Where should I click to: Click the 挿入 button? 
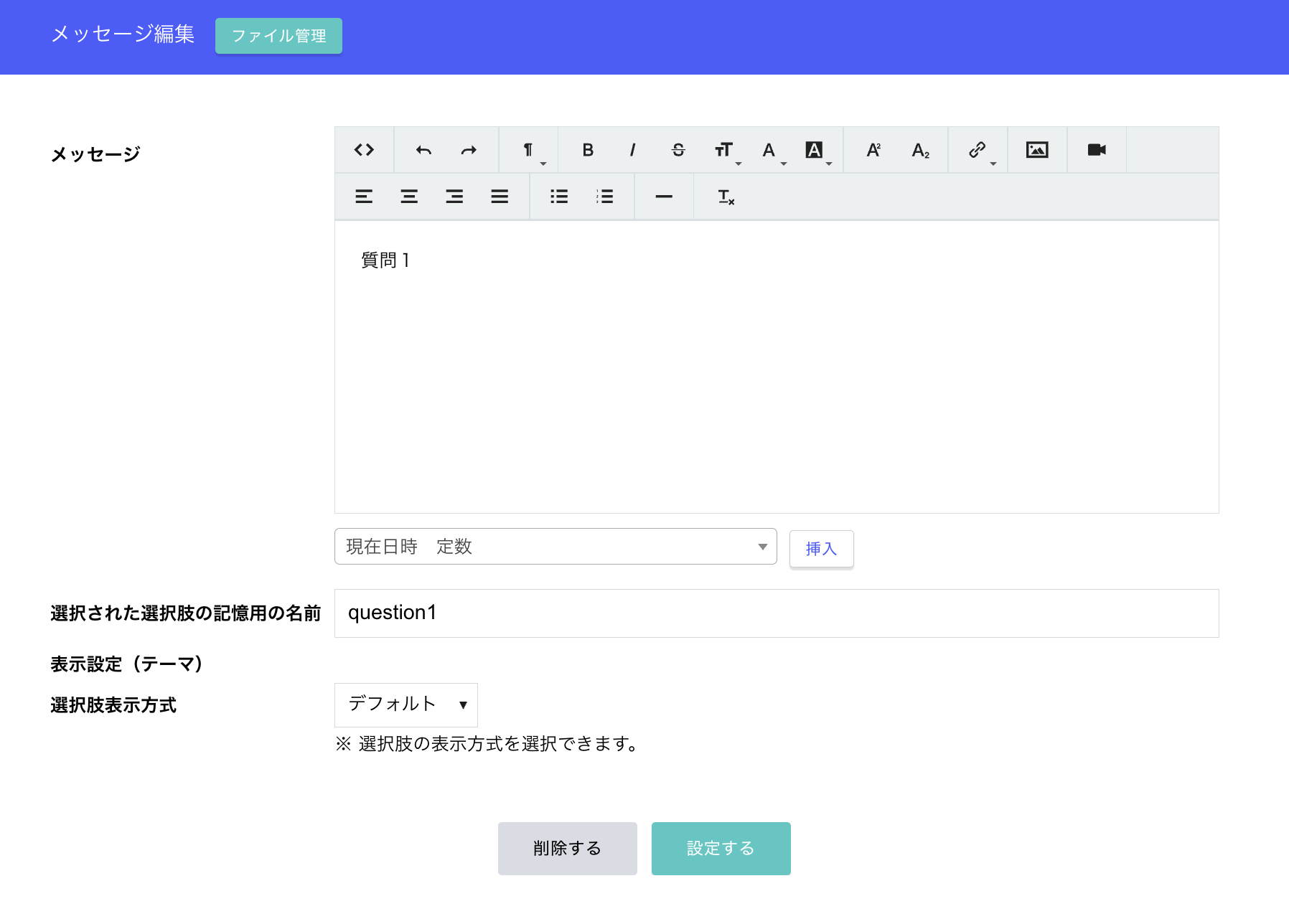pos(822,549)
